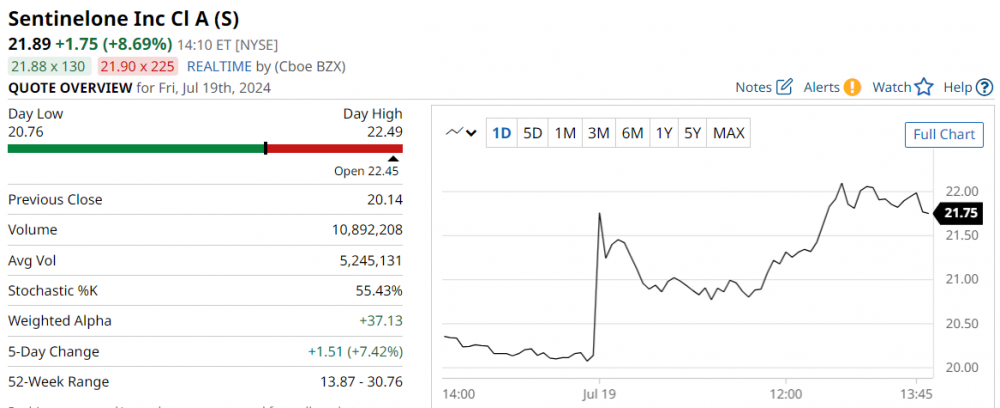This screenshot has width=1000, height=408.
Task: Open the Full Chart button
Action: [x=943, y=134]
